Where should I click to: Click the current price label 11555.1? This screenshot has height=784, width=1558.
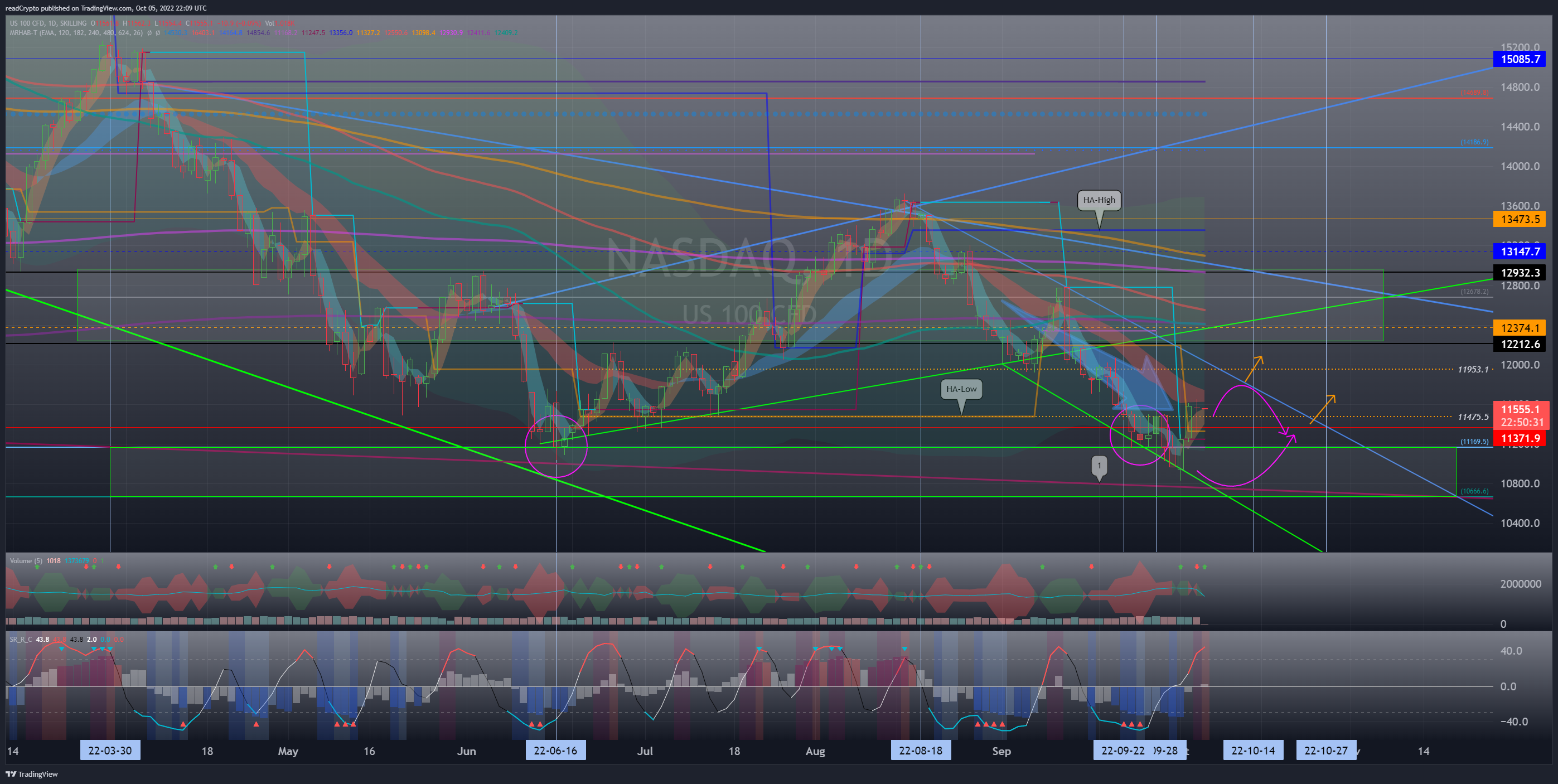pos(1520,409)
